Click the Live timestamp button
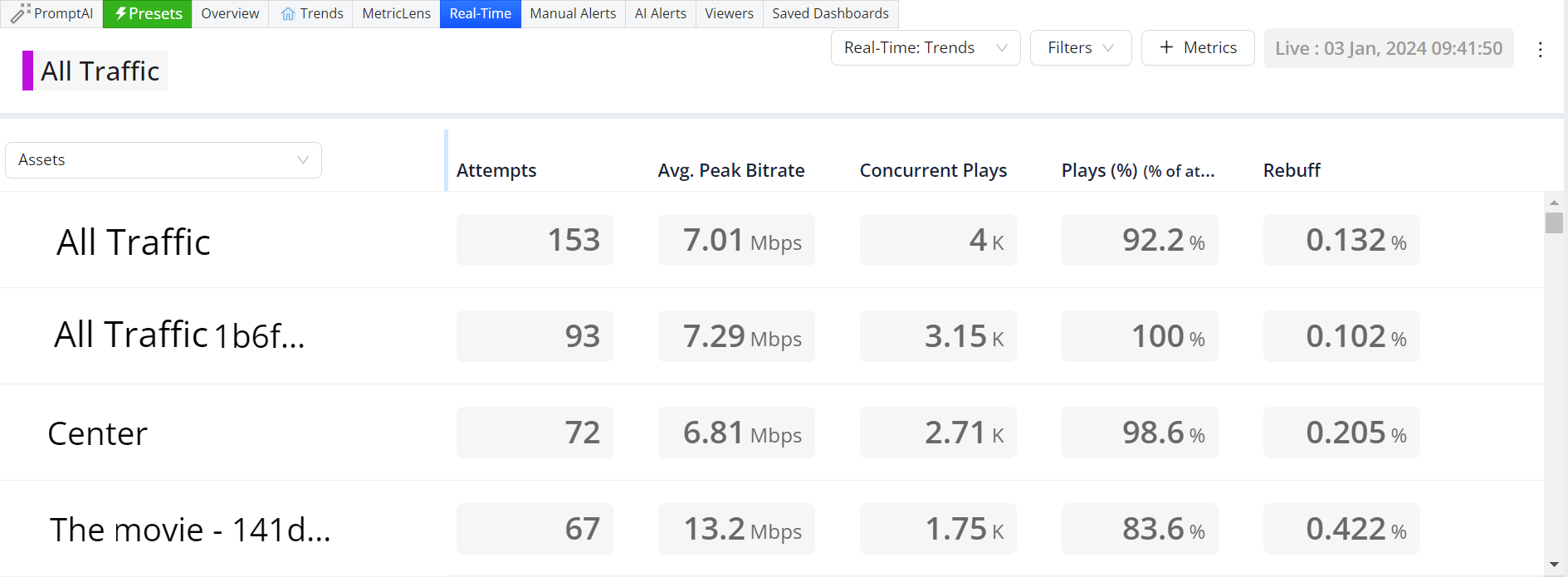This screenshot has height=577, width=1568. pyautogui.click(x=1388, y=48)
